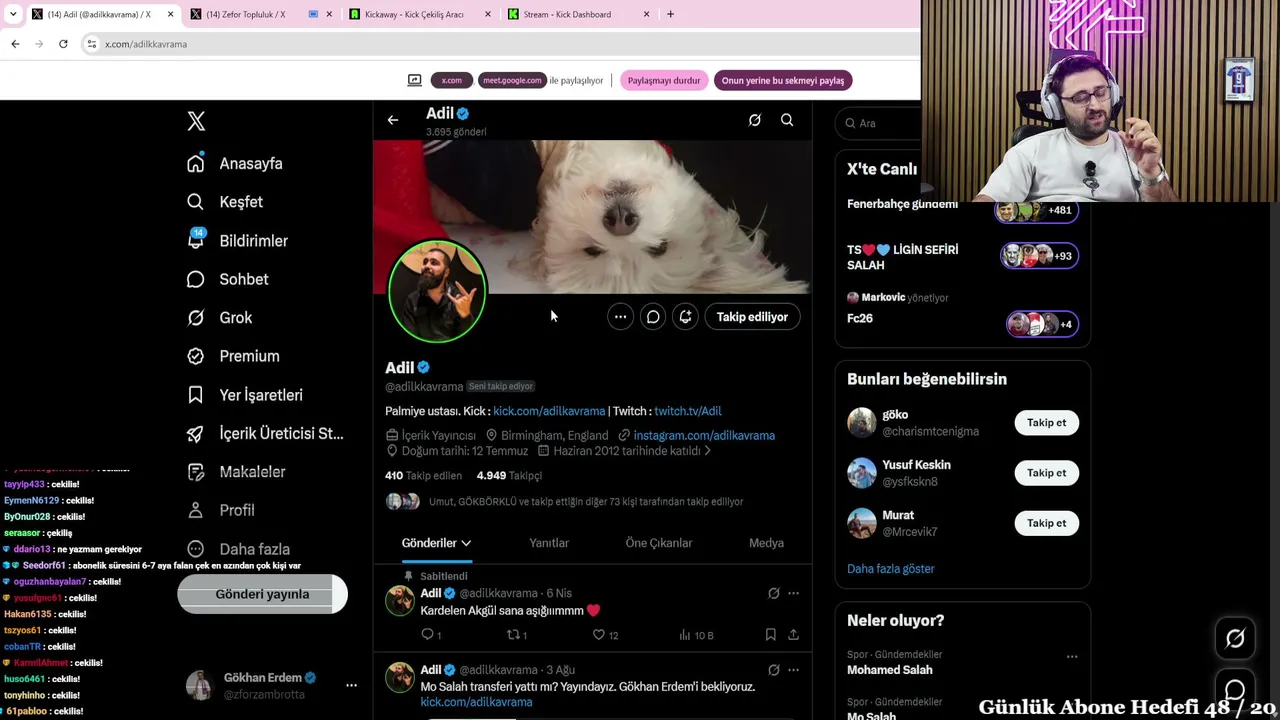The width and height of the screenshot is (1280, 720).
Task: Send a message to Adil via chat icon
Action: (653, 317)
